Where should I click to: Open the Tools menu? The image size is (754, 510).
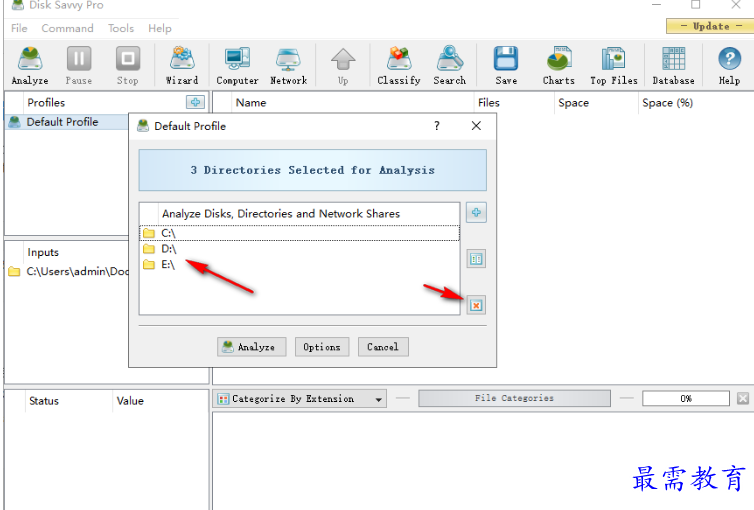click(121, 28)
